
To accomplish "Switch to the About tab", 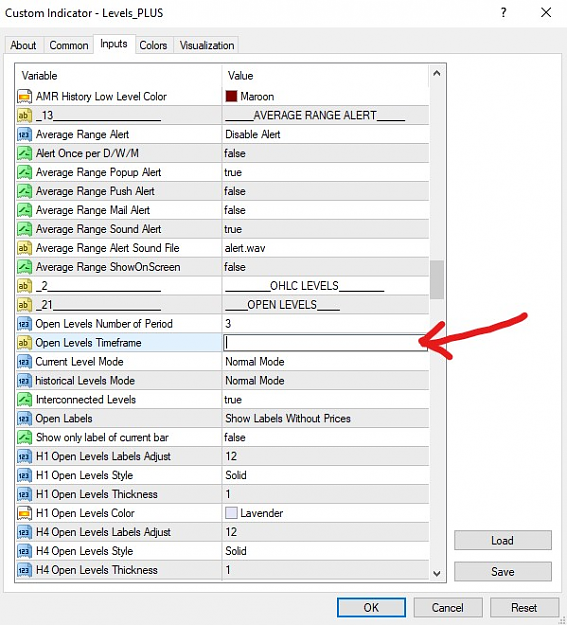I will point(23,45).
